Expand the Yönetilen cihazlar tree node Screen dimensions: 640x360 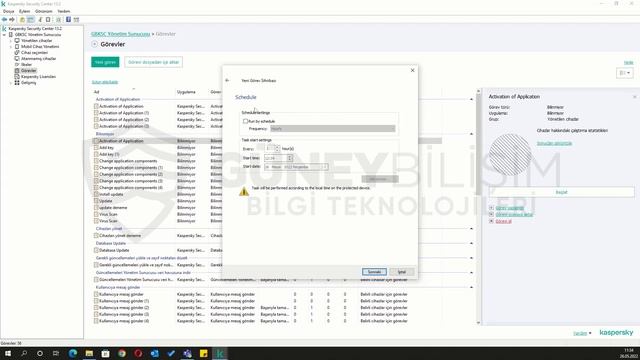11,41
